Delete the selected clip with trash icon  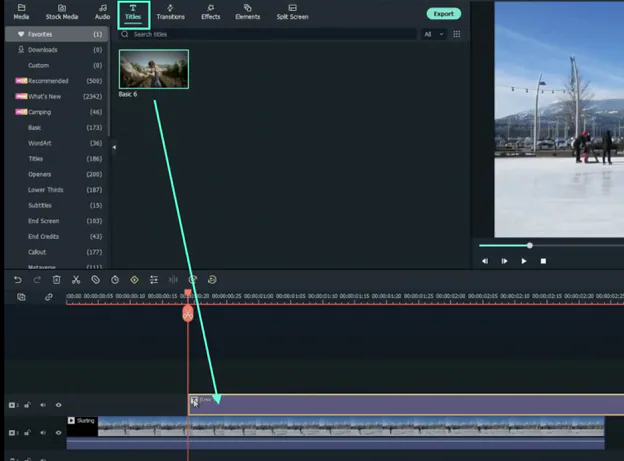pos(57,280)
